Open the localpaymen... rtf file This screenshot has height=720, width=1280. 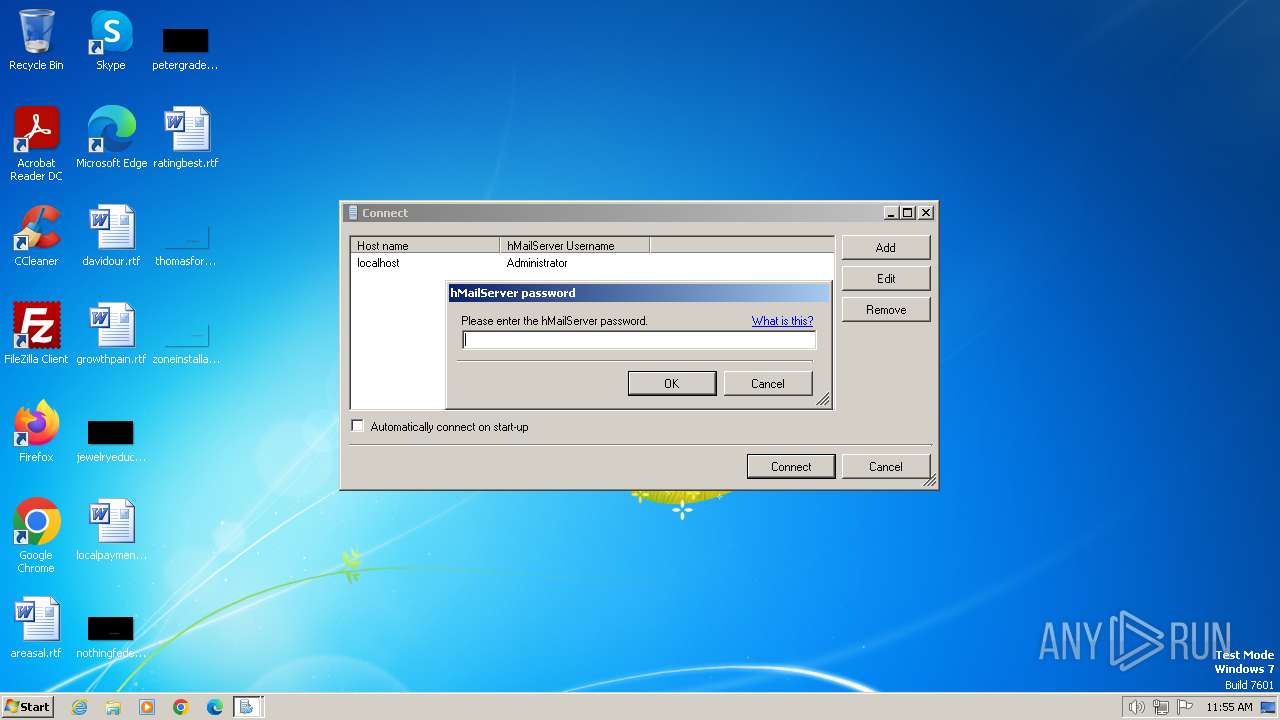[x=111, y=530]
